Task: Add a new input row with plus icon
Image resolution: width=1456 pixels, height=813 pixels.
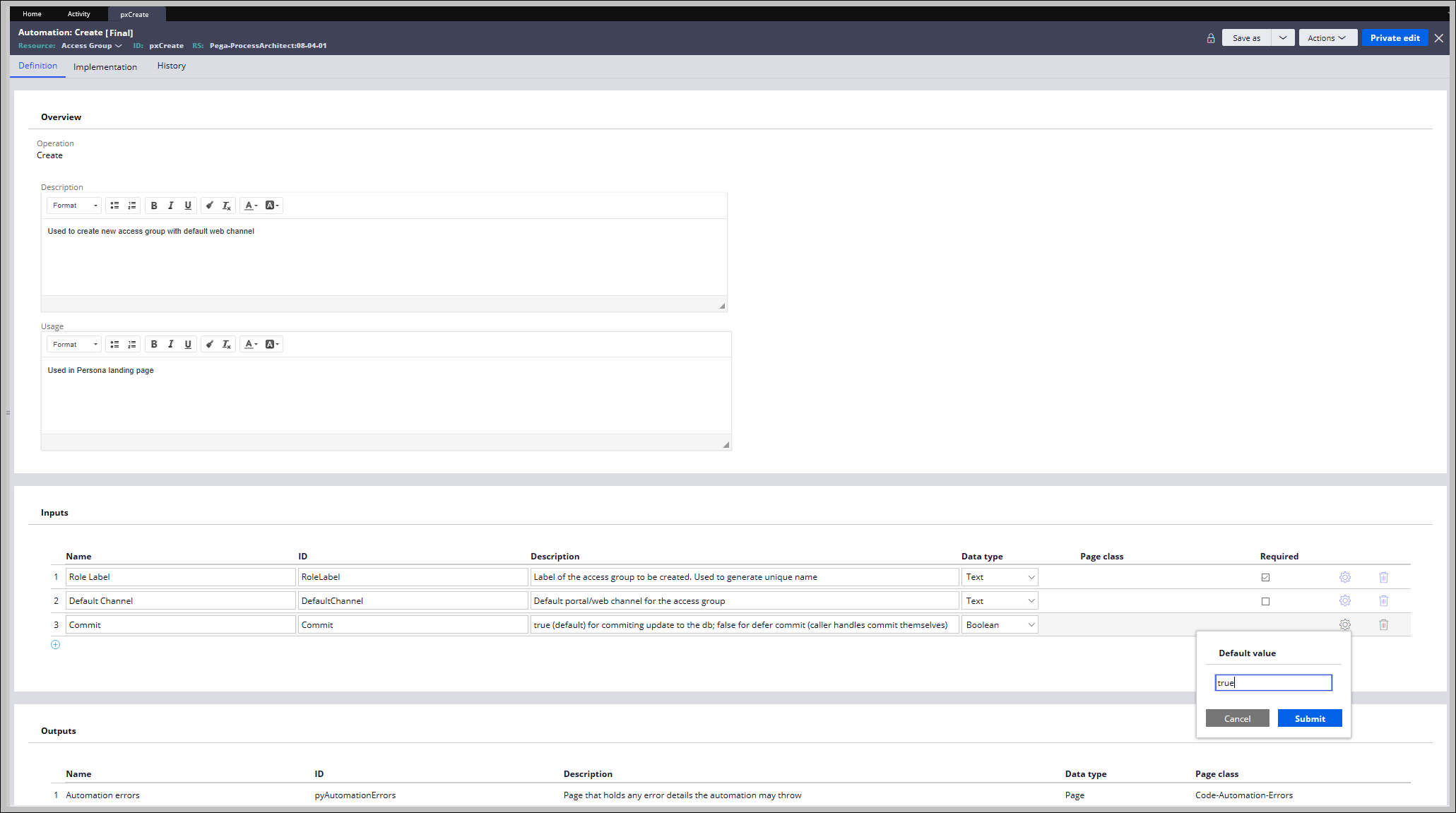Action: coord(56,645)
